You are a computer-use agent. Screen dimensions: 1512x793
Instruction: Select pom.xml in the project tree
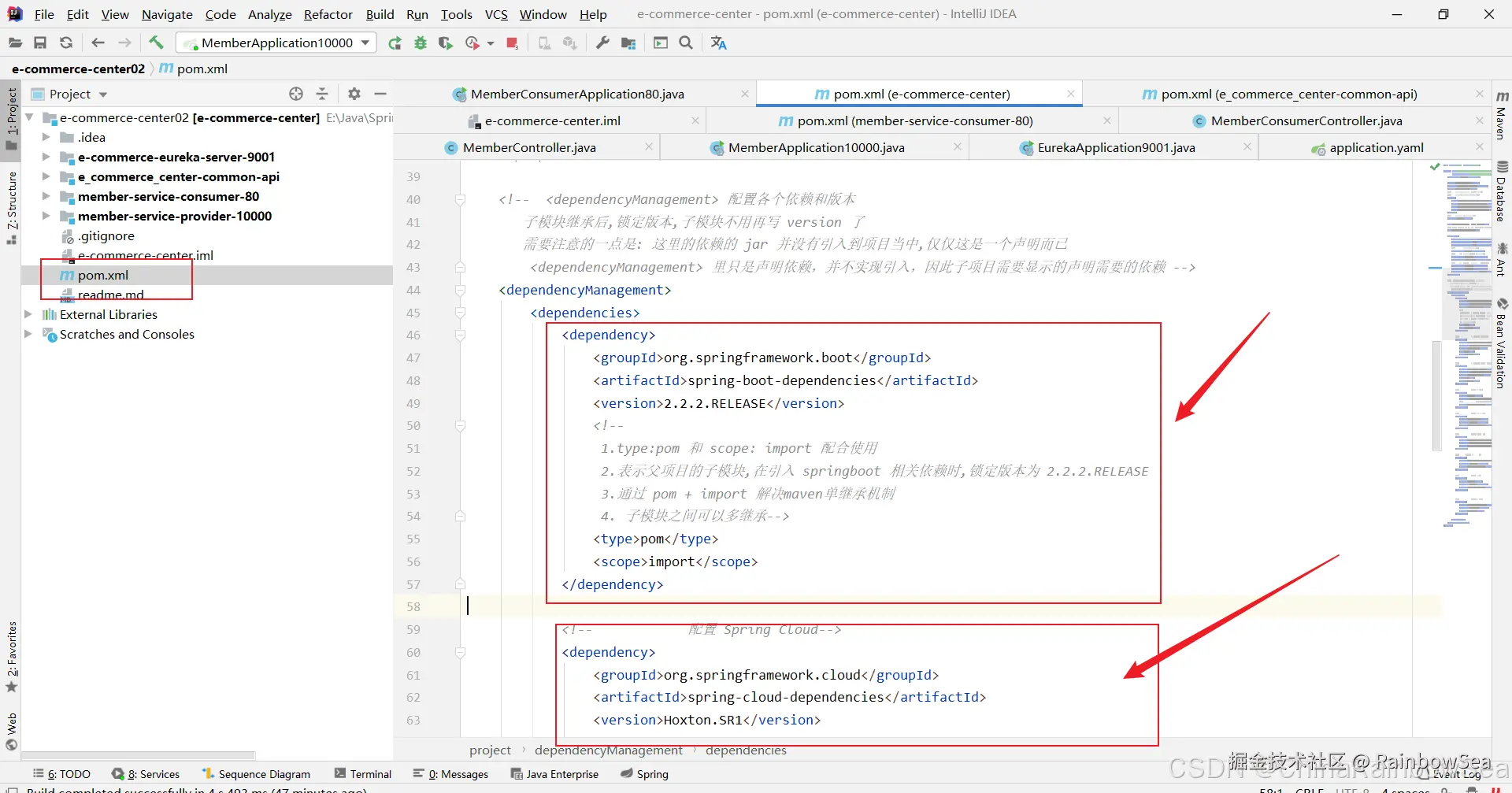[102, 275]
